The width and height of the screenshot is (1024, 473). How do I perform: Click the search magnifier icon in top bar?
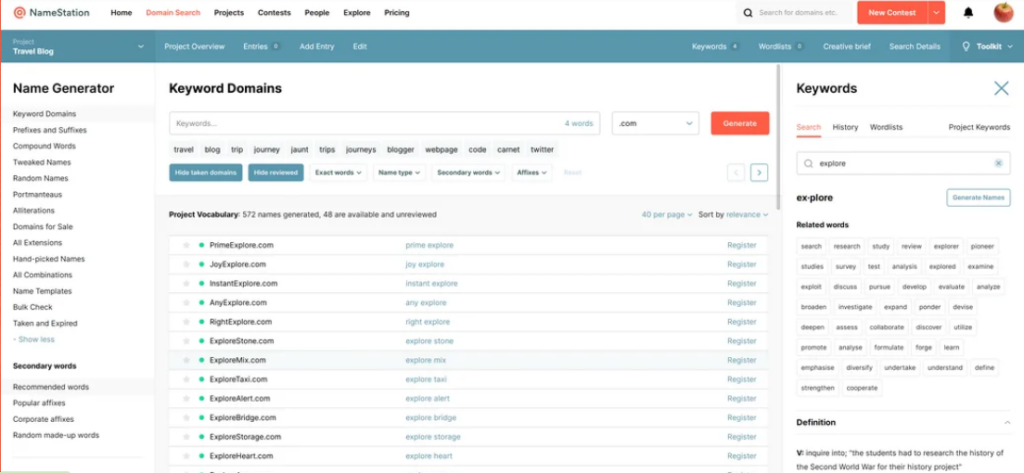[x=748, y=12]
